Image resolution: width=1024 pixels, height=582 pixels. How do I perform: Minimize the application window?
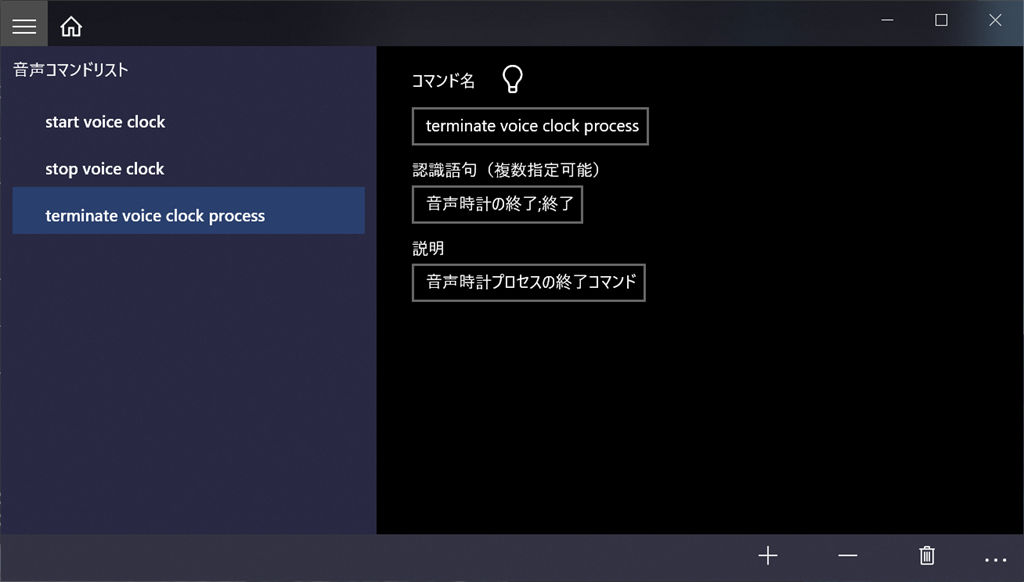[887, 20]
